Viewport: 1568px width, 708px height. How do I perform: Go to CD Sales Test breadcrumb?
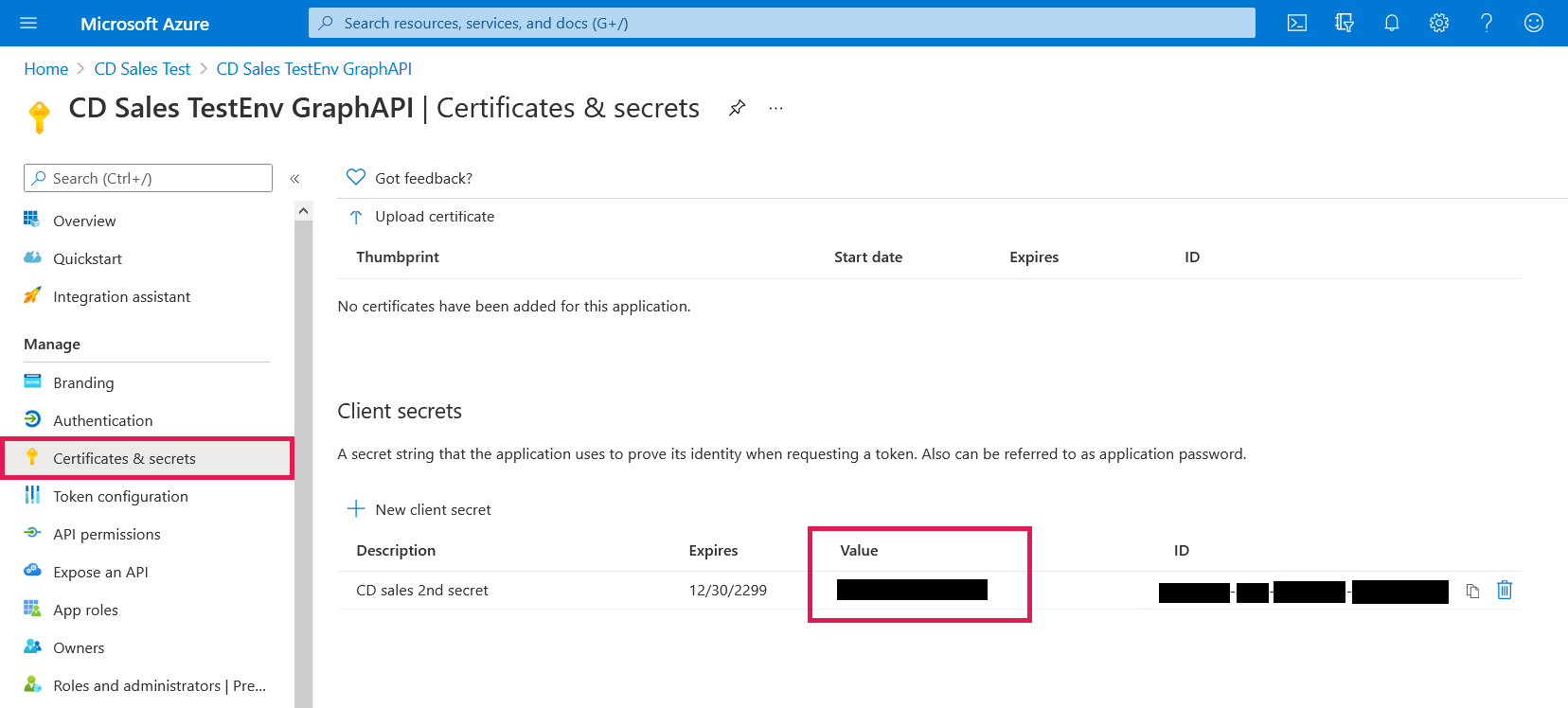(142, 69)
